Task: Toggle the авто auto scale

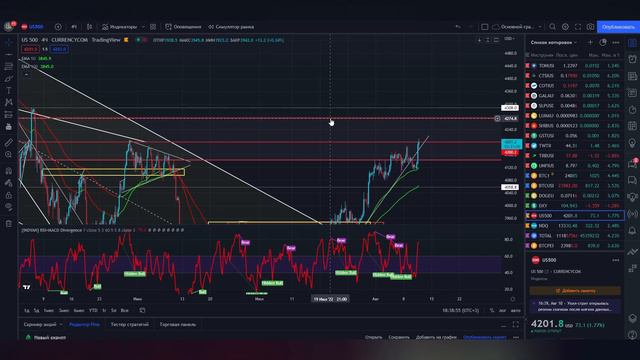Action: pos(516,311)
